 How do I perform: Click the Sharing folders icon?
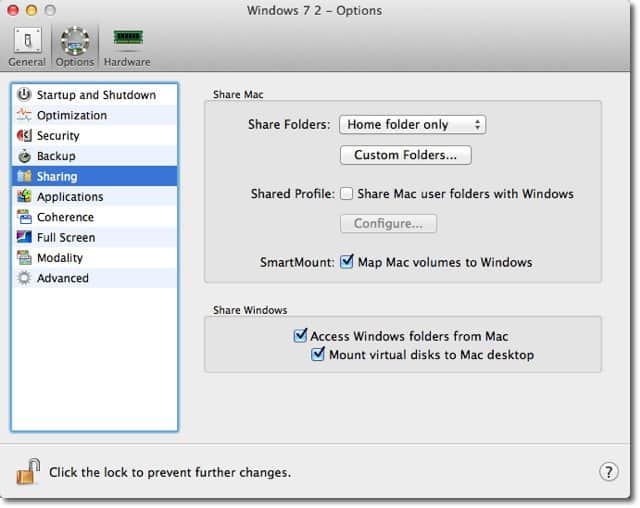pyautogui.click(x=24, y=176)
